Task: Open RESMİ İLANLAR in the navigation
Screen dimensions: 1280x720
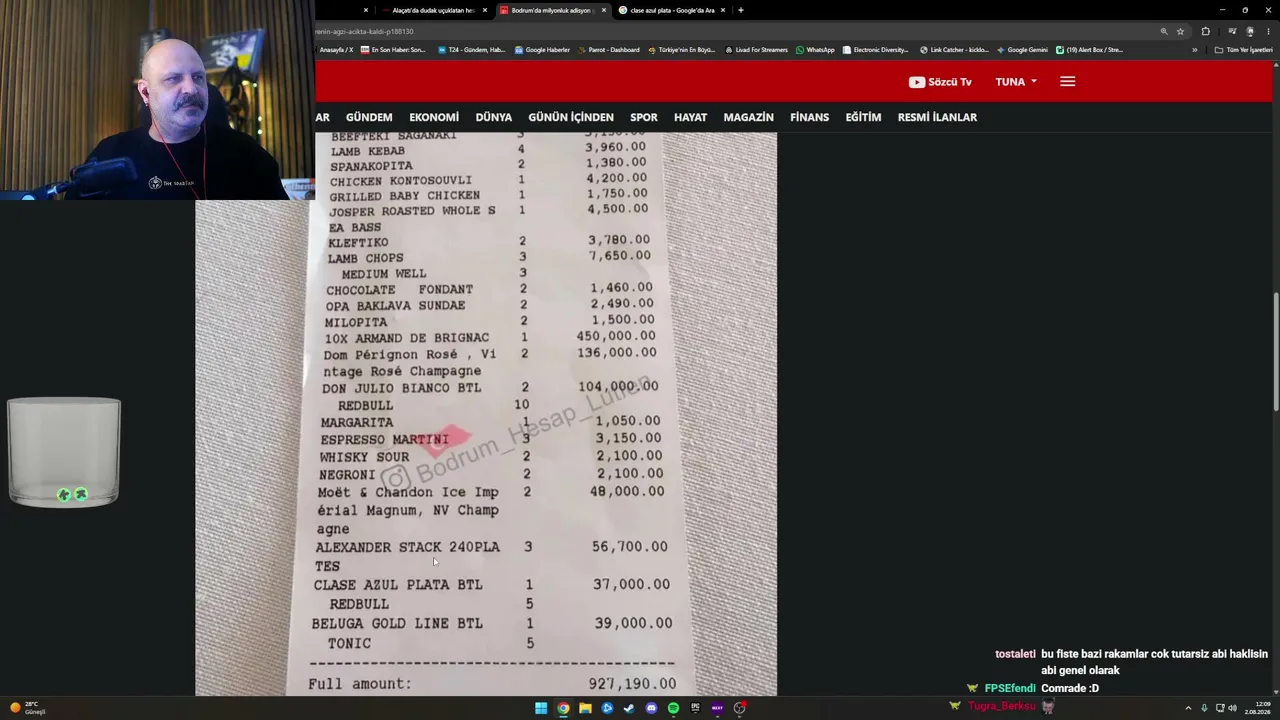Action: pyautogui.click(x=937, y=117)
